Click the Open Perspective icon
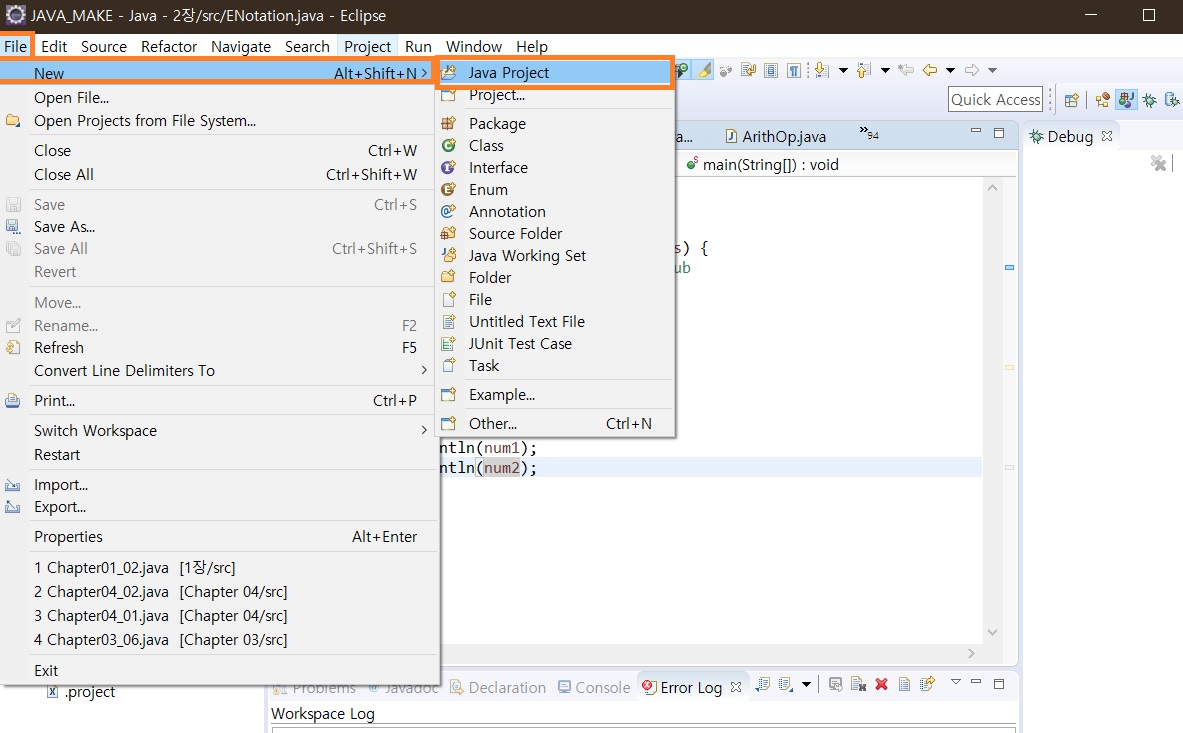 [x=1071, y=100]
